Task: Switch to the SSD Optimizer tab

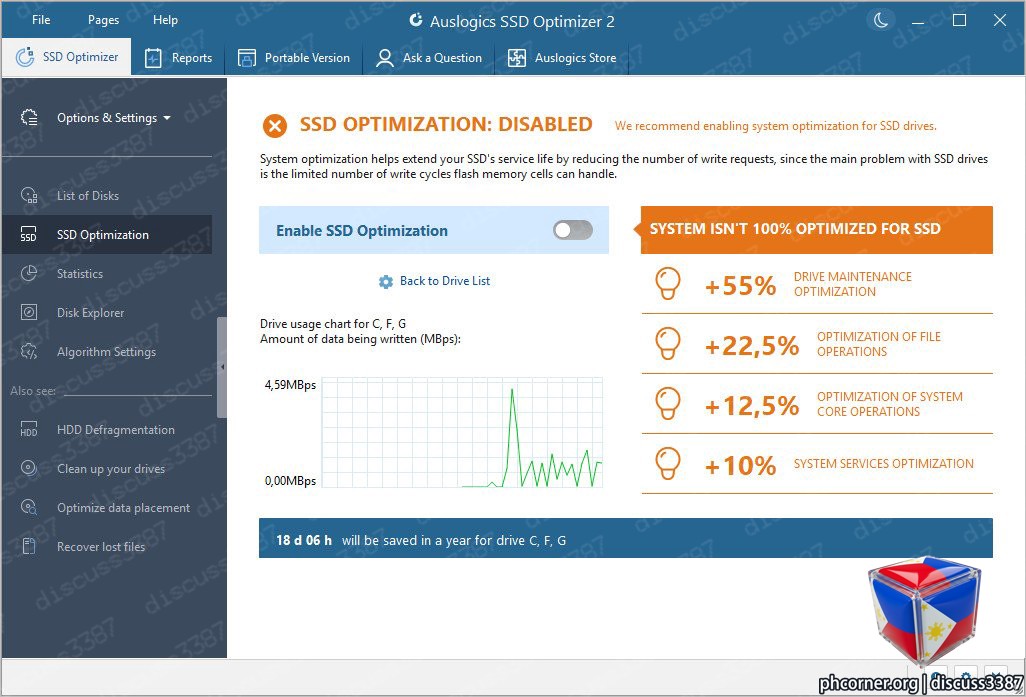Action: (x=66, y=57)
